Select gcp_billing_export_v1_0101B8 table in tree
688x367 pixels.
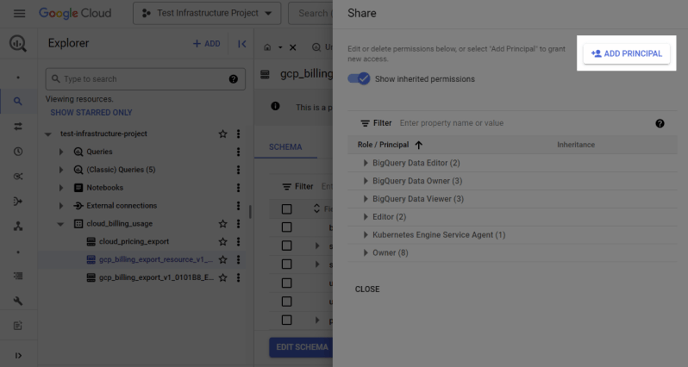(156, 277)
